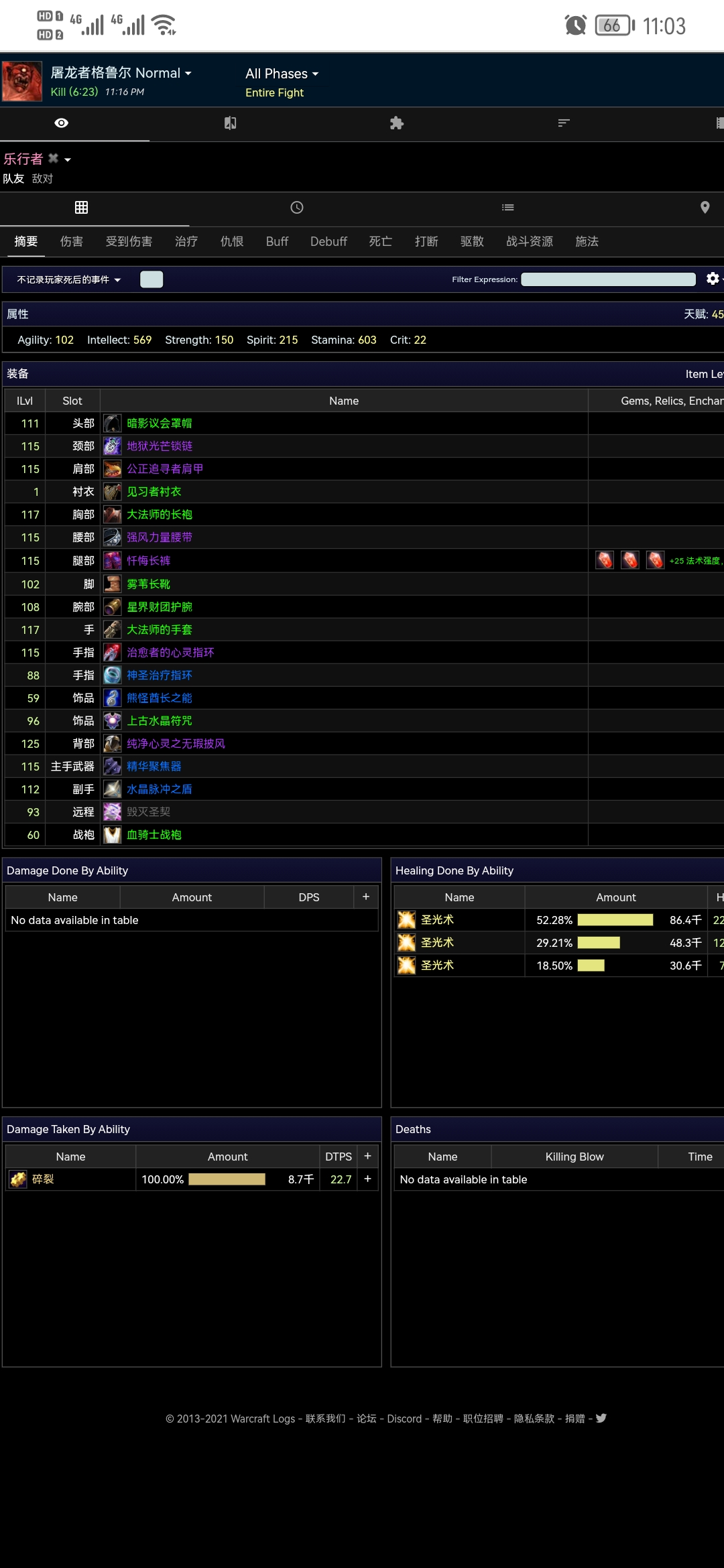Click 血骑士战袍 tabard icon
The height and width of the screenshot is (1568, 724).
tap(112, 835)
